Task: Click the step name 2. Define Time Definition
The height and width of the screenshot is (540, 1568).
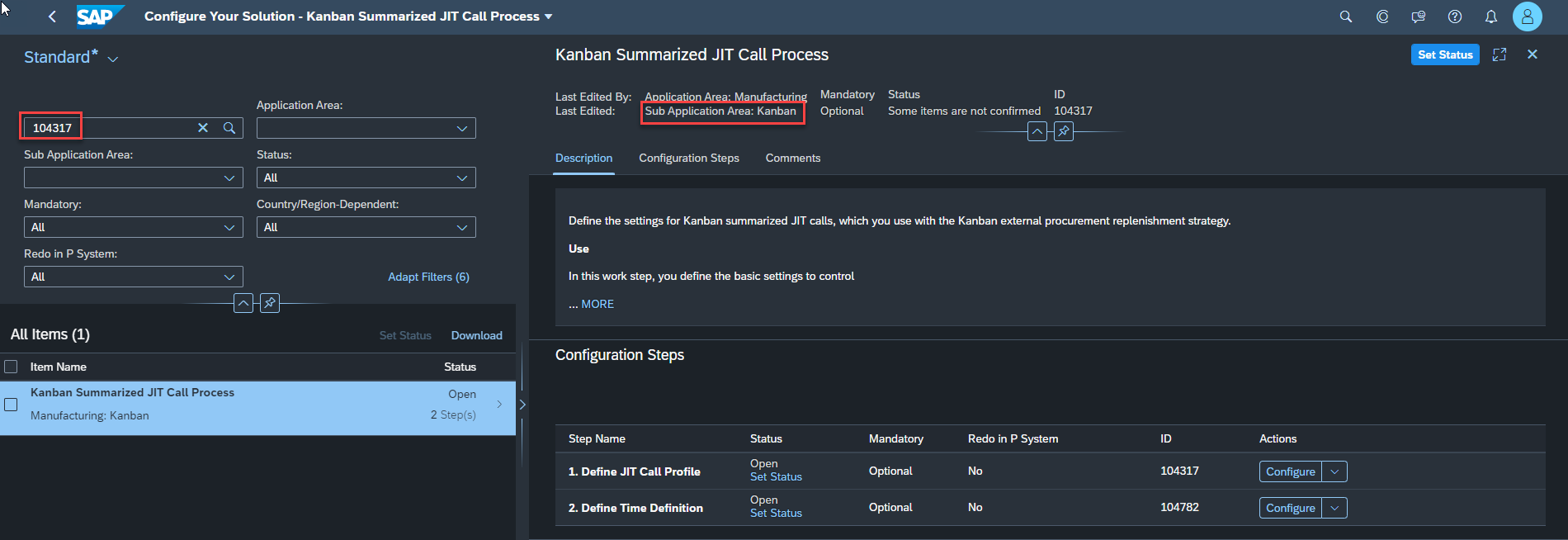Action: pos(635,508)
